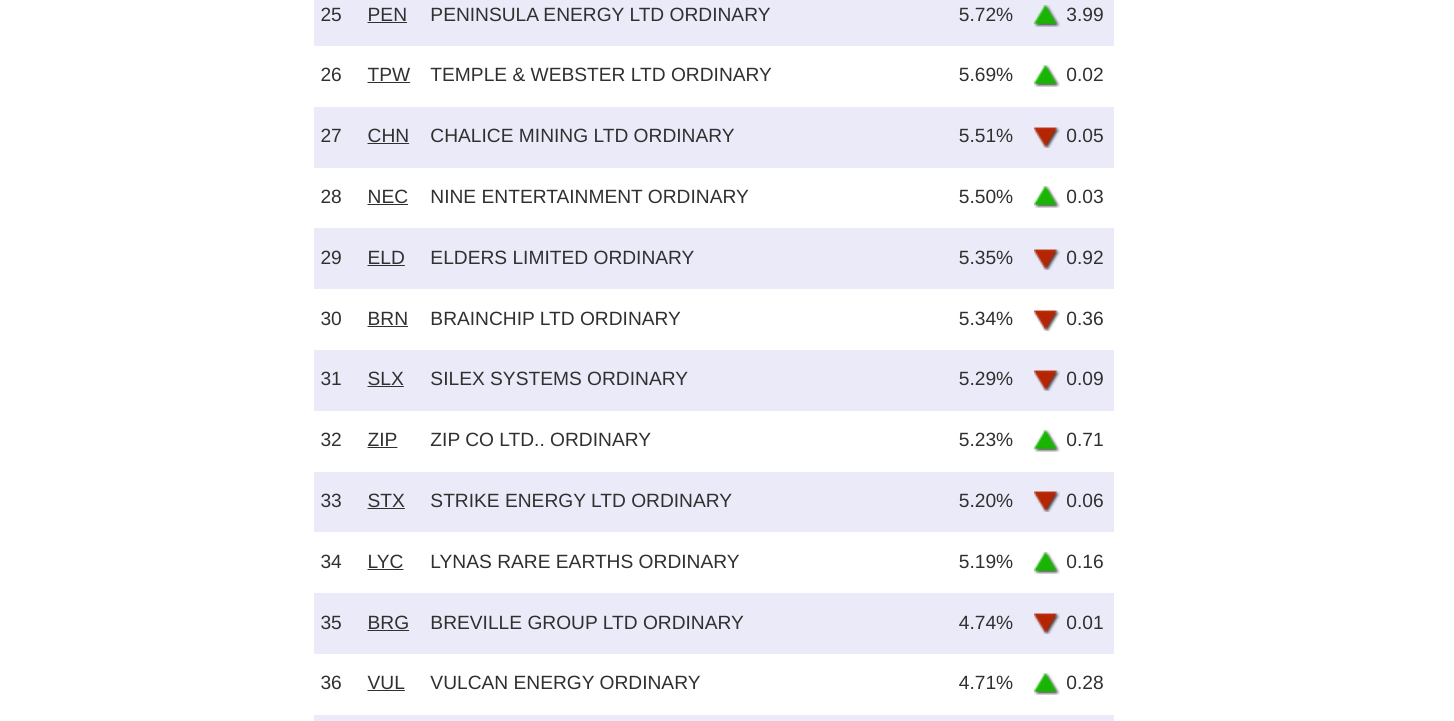
Task: Click change value 0.02 in TPW row
Action: 1085,75
